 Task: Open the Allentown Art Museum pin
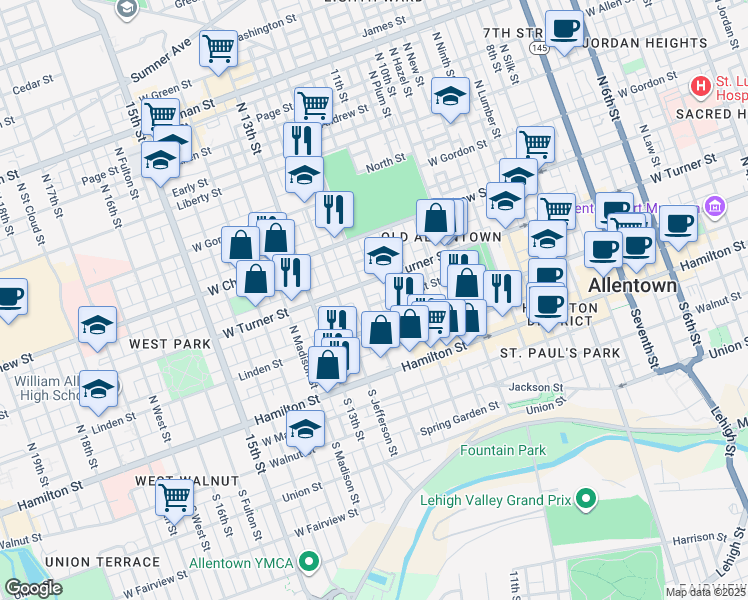[x=714, y=207]
